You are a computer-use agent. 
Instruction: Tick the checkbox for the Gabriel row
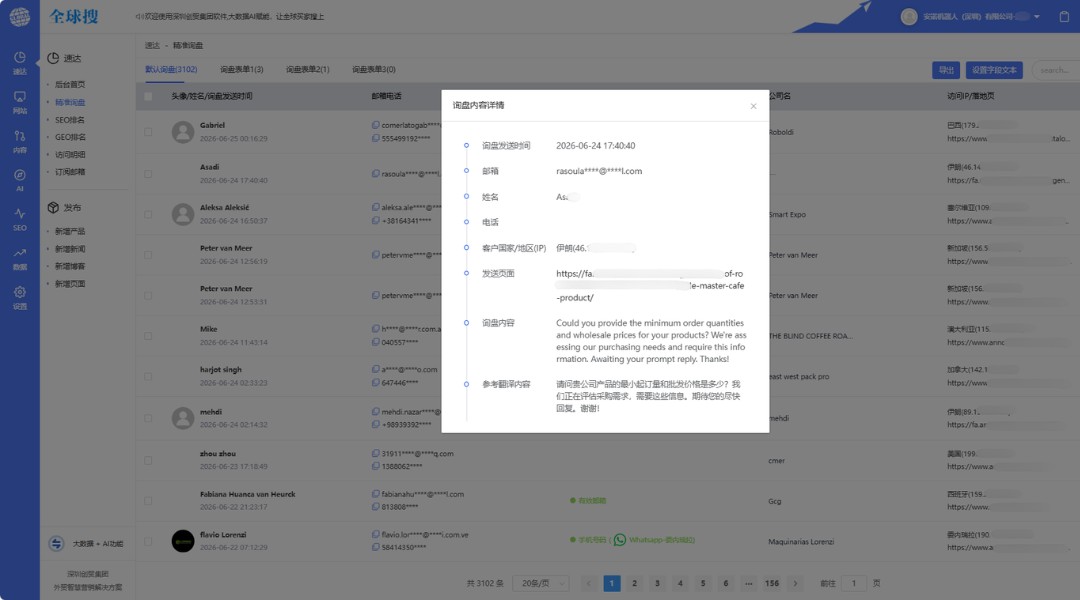(148, 132)
